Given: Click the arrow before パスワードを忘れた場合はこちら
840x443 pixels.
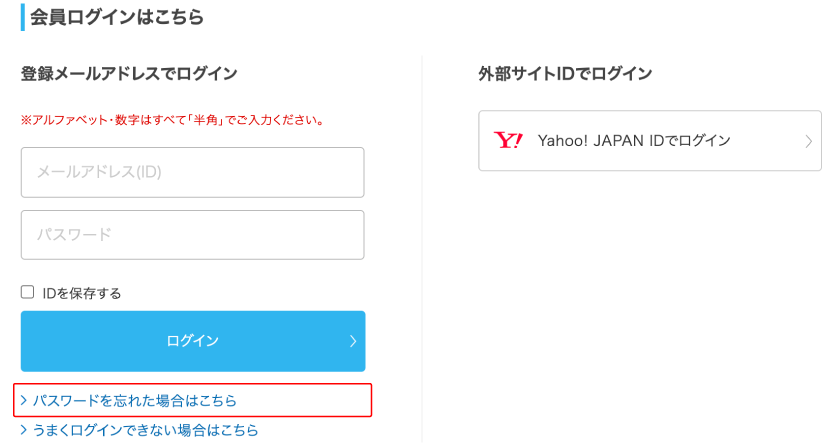Looking at the screenshot, I should coord(24,401).
